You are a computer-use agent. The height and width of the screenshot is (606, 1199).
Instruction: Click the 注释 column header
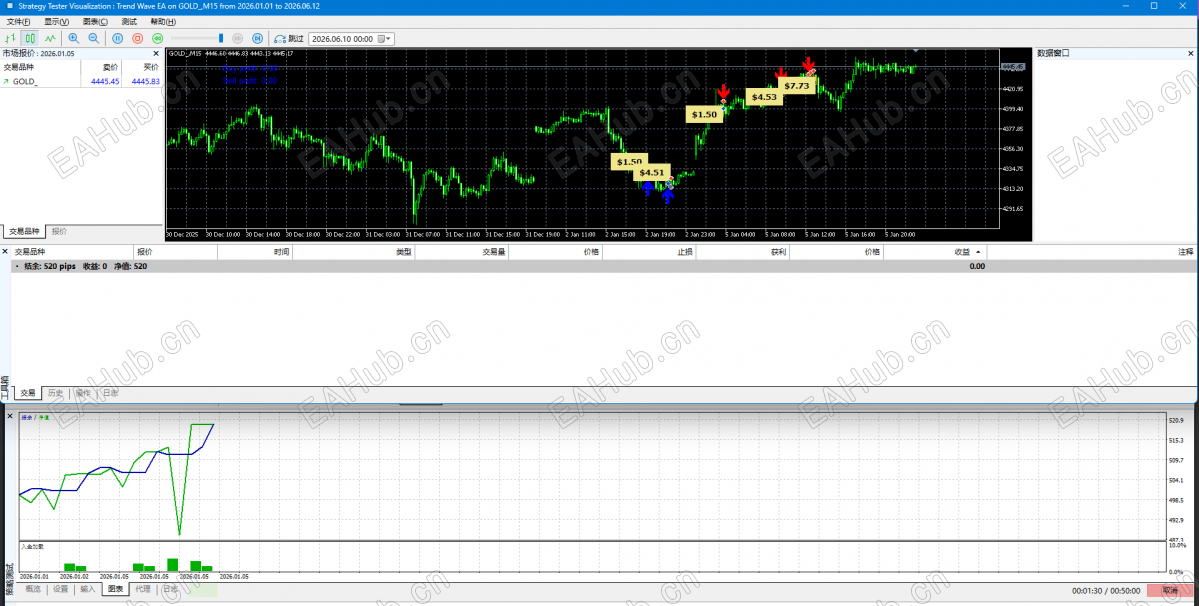coord(1092,251)
